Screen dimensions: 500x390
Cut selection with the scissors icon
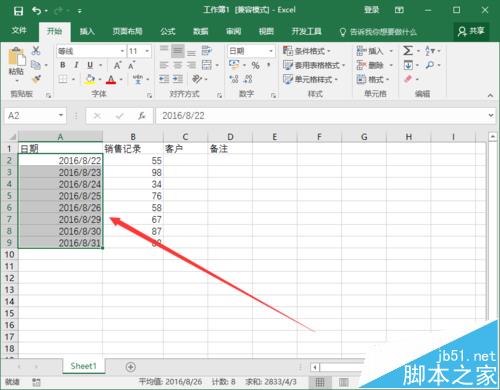pyautogui.click(x=36, y=51)
